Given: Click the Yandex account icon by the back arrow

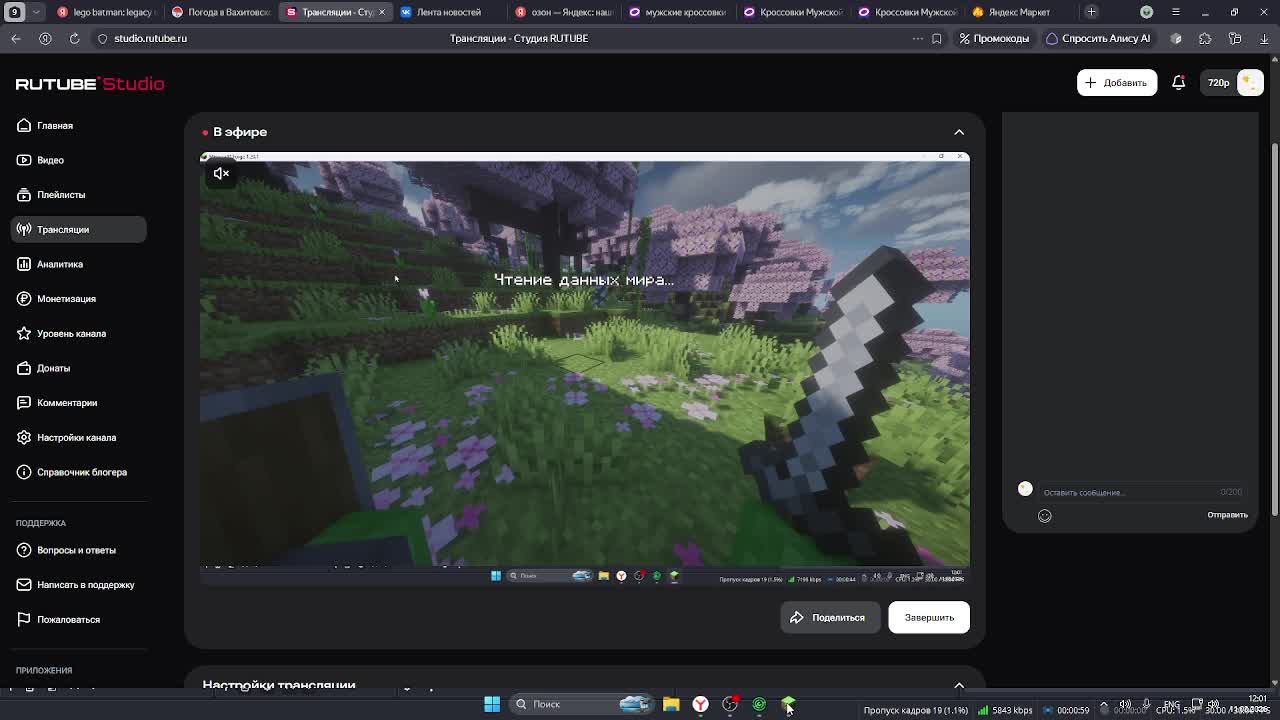Looking at the screenshot, I should 45,38.
